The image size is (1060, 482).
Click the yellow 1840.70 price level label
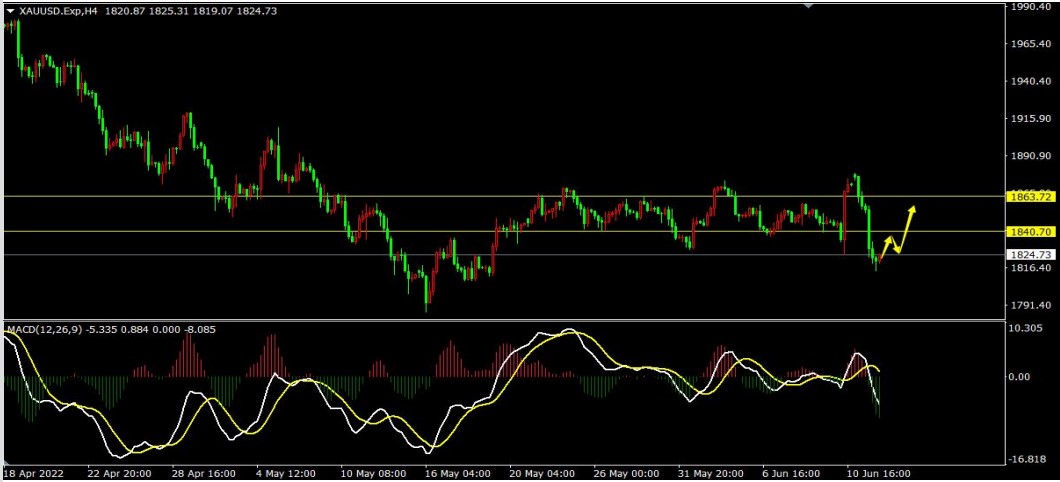pyautogui.click(x=1030, y=232)
